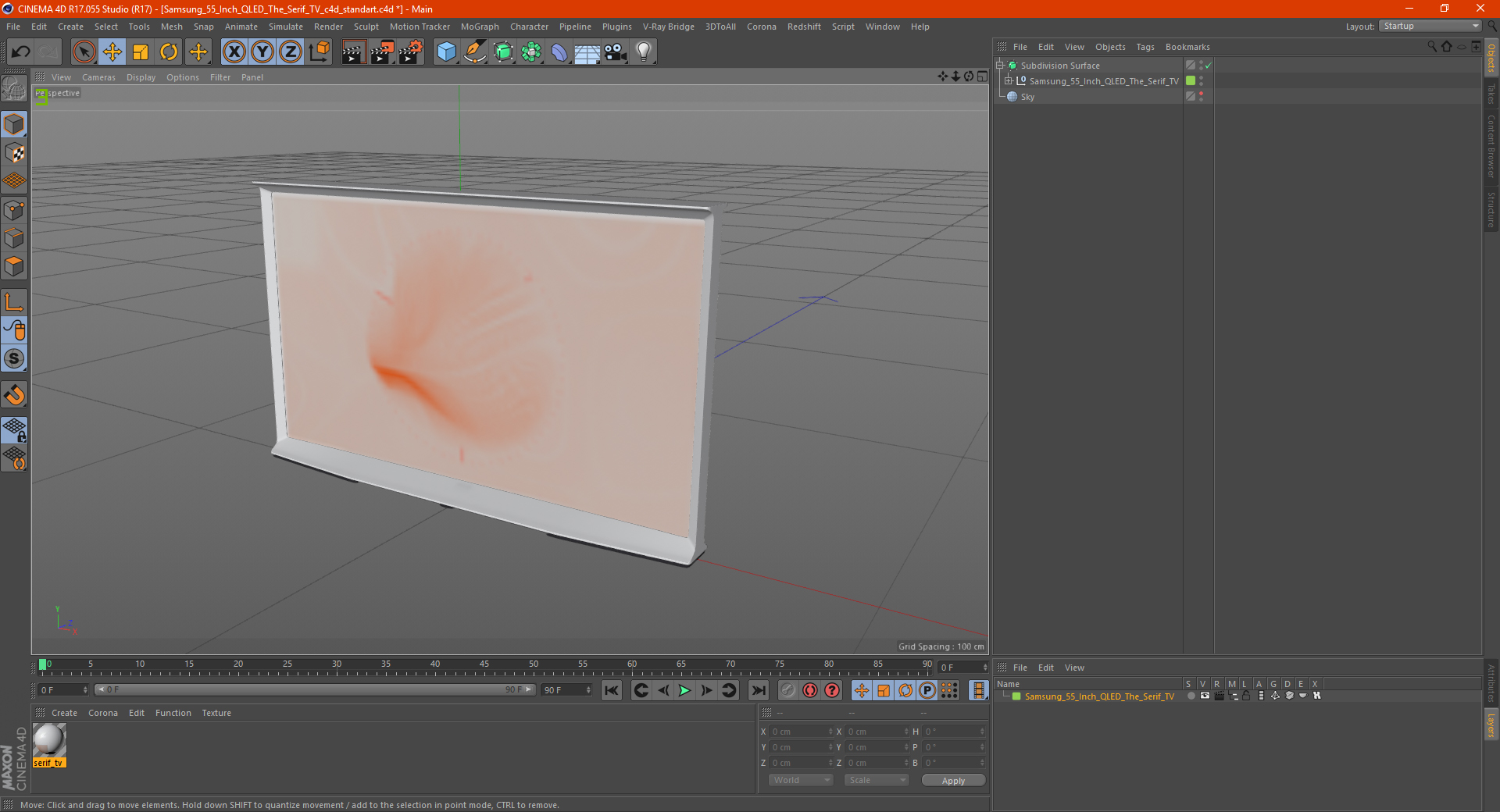The height and width of the screenshot is (812, 1500).
Task: Click the Samsung TV green layer swatch
Action: point(1191,80)
